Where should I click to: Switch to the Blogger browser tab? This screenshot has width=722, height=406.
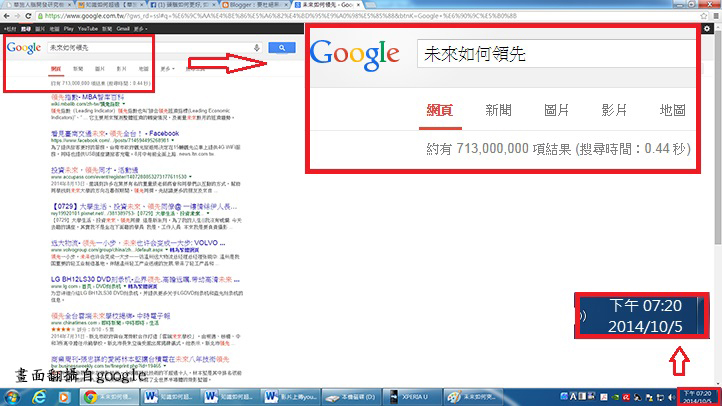tap(255, 5)
